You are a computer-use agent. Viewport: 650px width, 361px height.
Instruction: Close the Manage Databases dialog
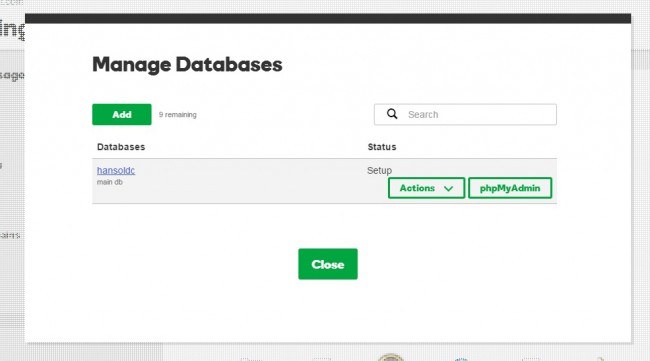(327, 264)
